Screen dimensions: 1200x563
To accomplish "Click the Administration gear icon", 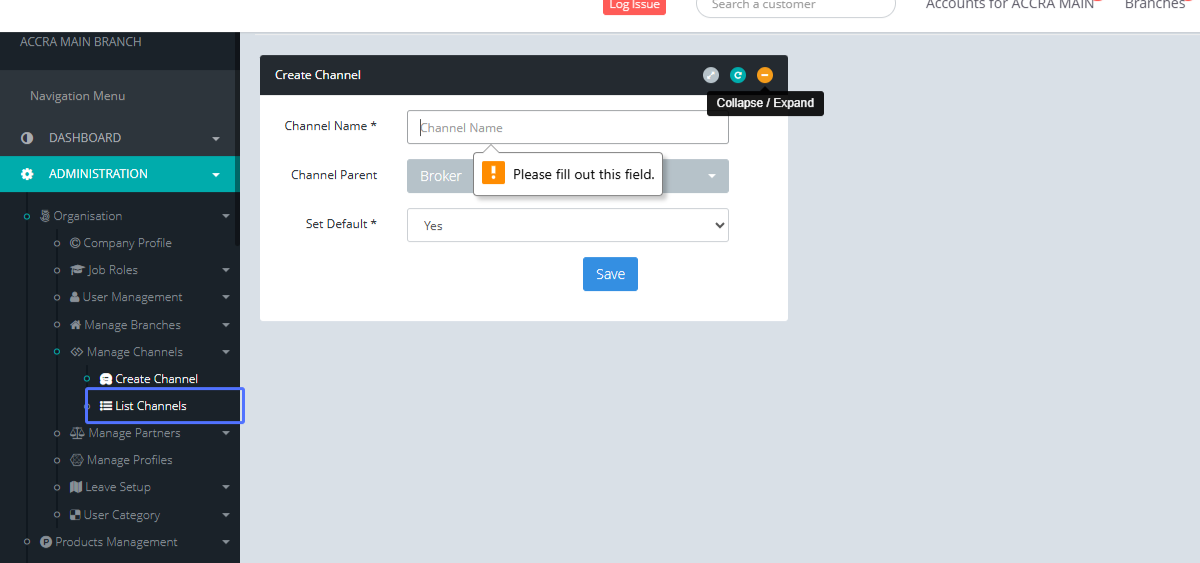I will pyautogui.click(x=28, y=174).
